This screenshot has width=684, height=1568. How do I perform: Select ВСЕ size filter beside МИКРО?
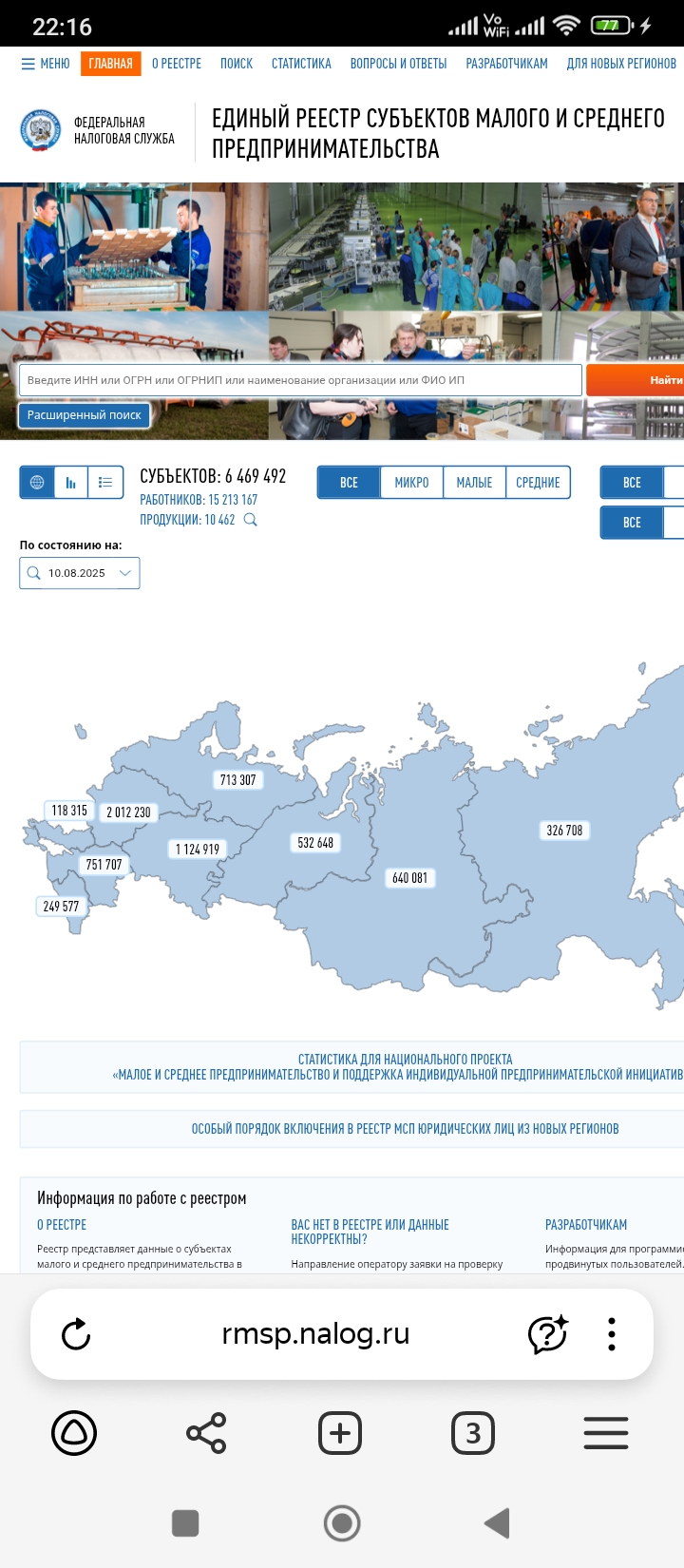pyautogui.click(x=349, y=483)
